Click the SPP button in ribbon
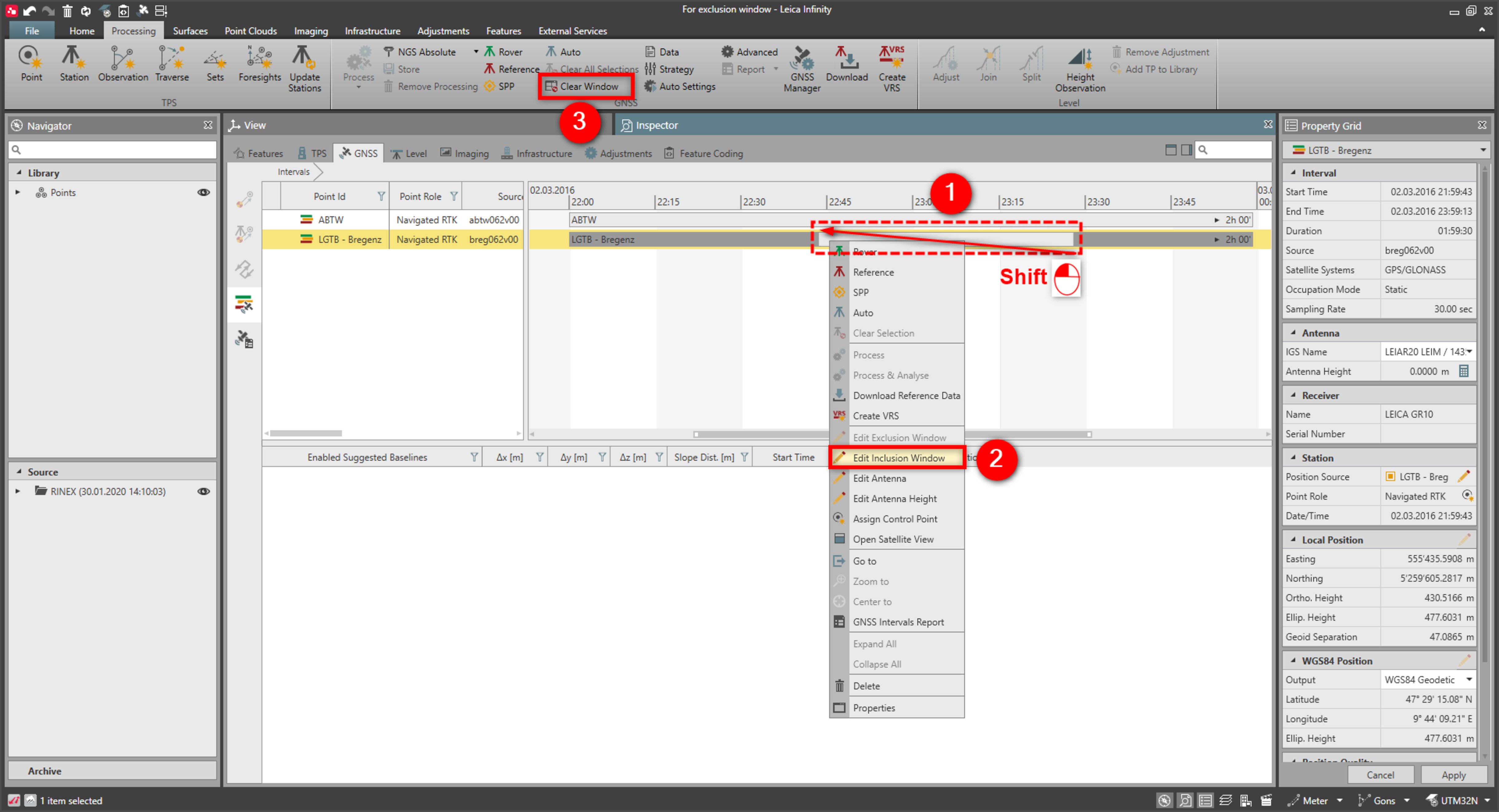This screenshot has height=812, width=1499. click(x=499, y=86)
